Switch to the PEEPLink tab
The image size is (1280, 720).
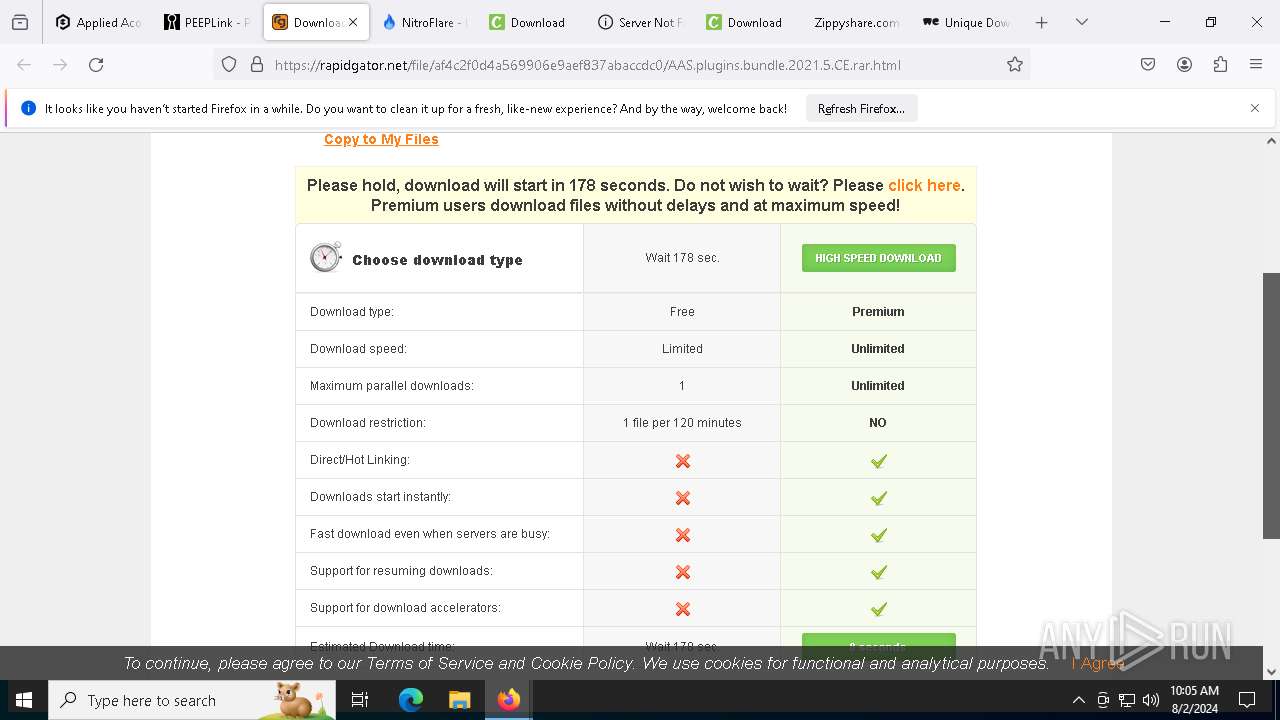click(207, 22)
